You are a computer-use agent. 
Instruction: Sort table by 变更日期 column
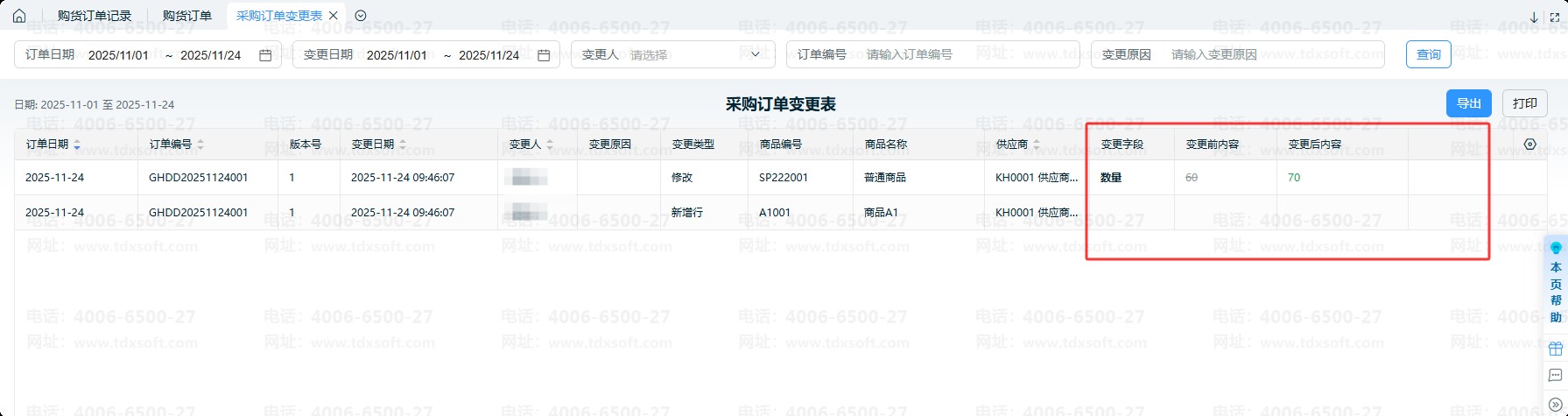(403, 145)
